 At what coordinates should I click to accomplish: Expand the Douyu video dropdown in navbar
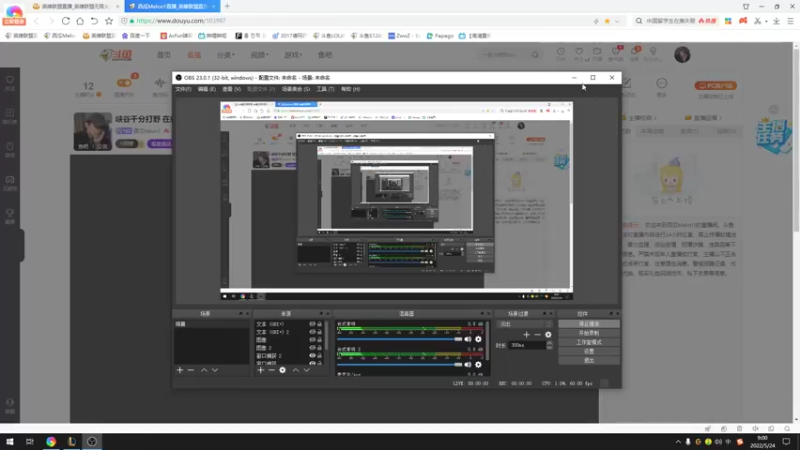click(x=259, y=55)
